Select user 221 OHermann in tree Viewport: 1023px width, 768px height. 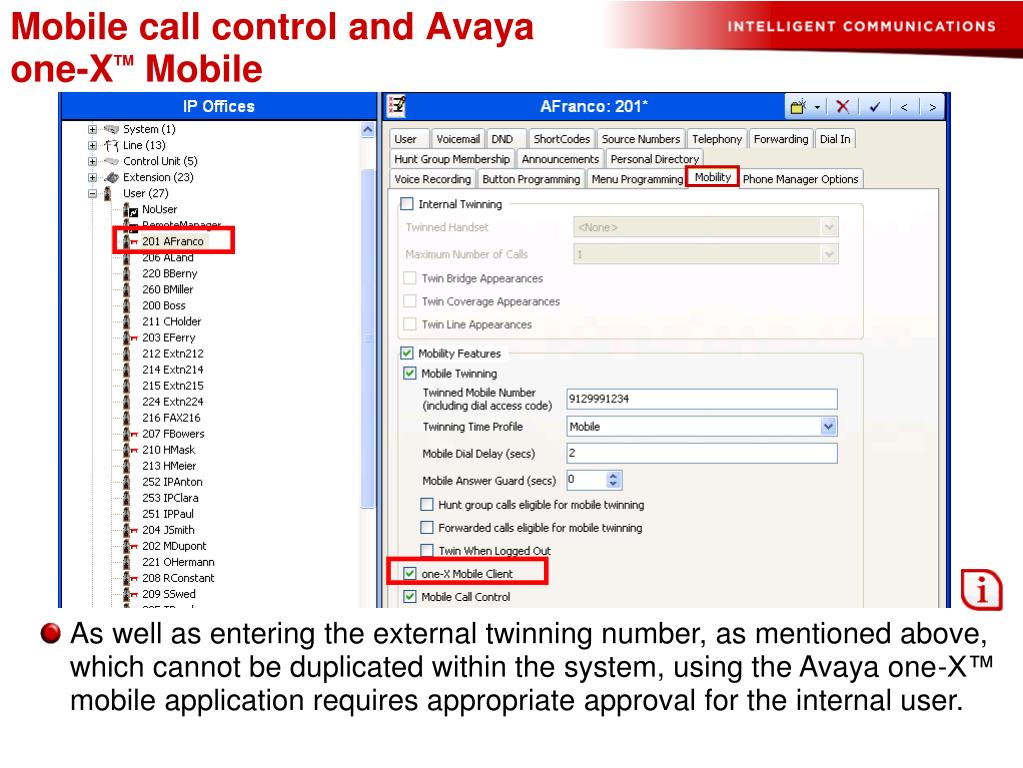pyautogui.click(x=178, y=562)
